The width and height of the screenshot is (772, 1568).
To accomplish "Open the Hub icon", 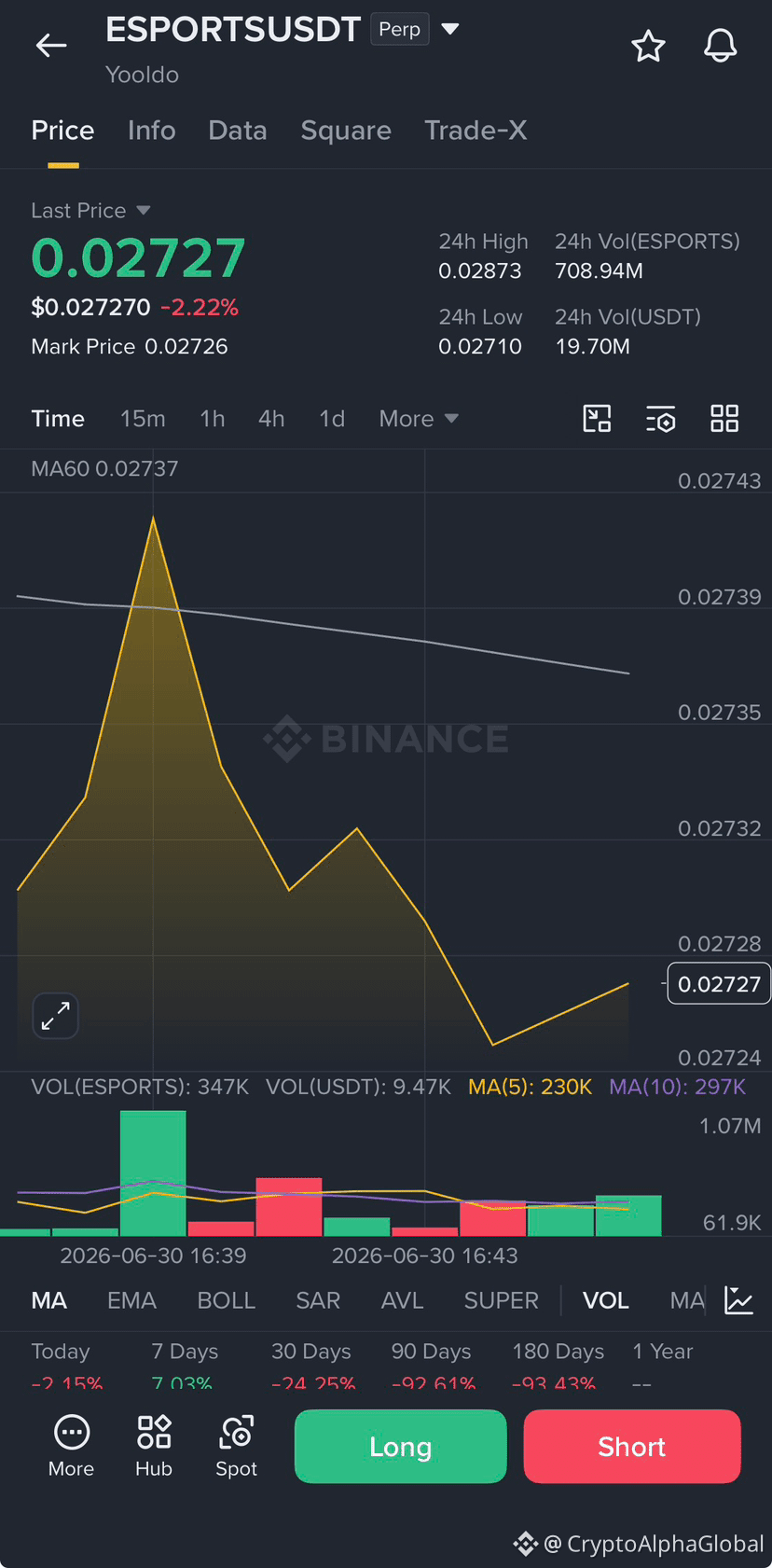I will [x=154, y=1446].
